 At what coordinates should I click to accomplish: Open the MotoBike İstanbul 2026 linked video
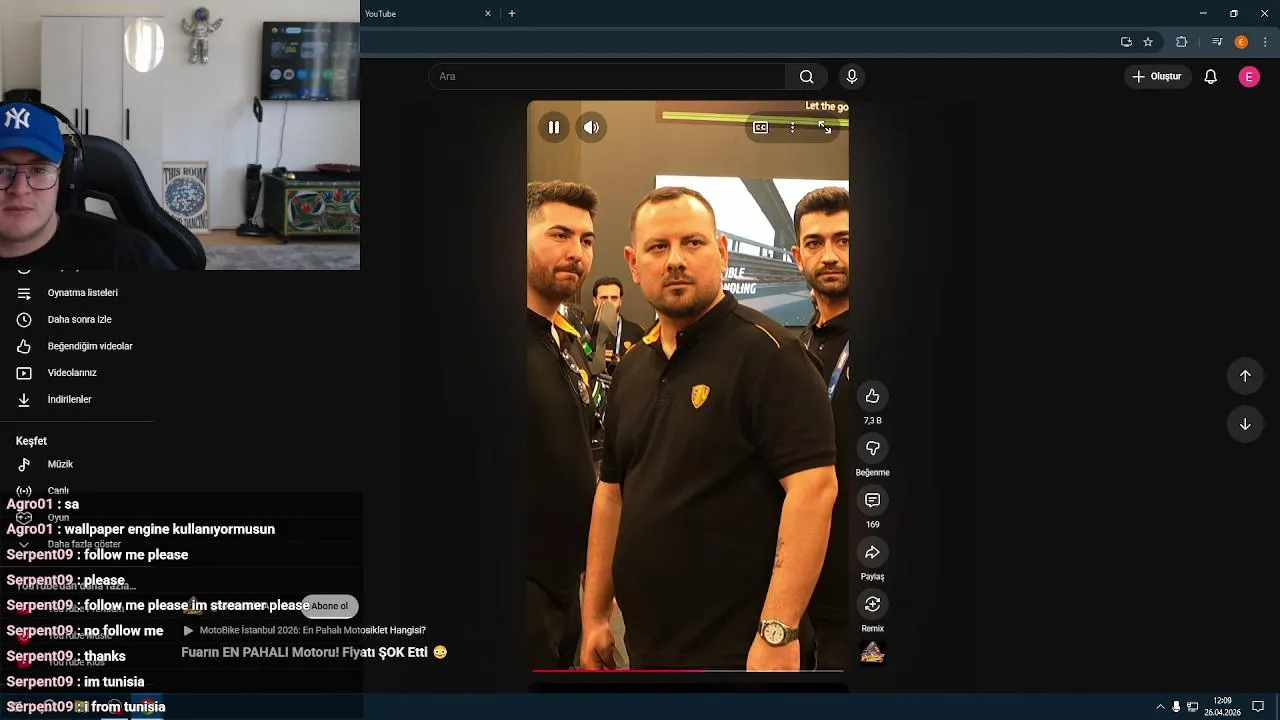click(x=305, y=631)
